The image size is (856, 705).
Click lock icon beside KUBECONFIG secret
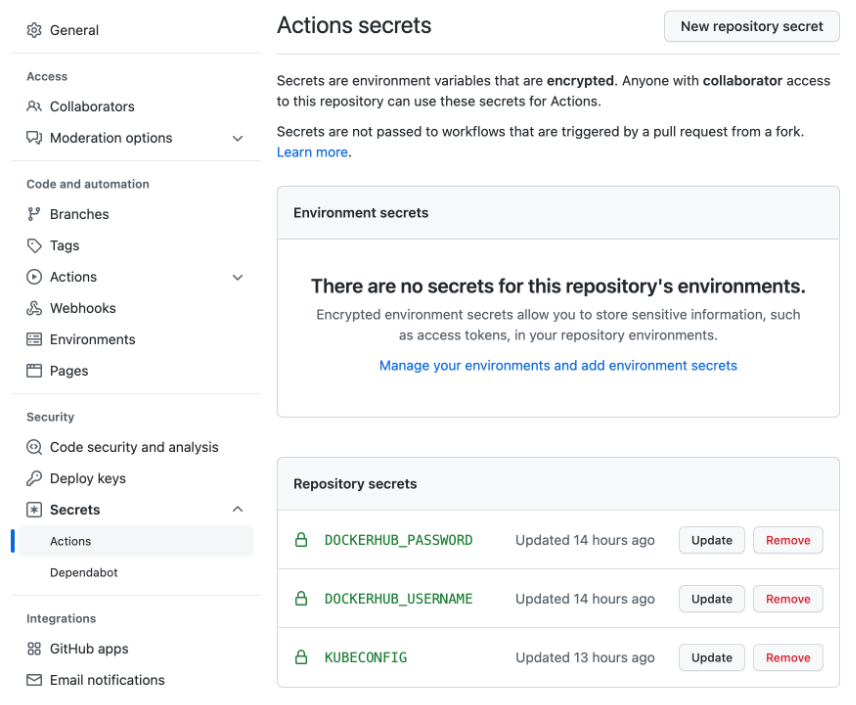(300, 657)
